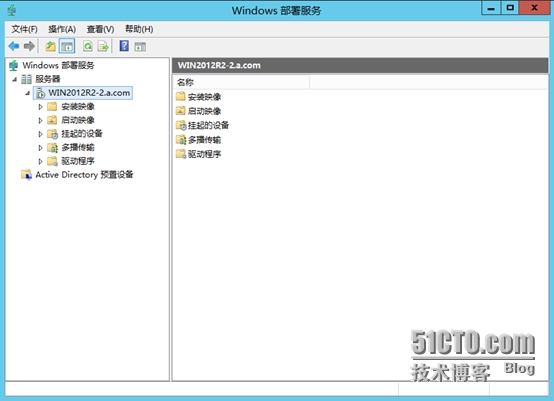554x401 pixels.
Task: Expand the 多播传输 tree node
Action: 40,148
